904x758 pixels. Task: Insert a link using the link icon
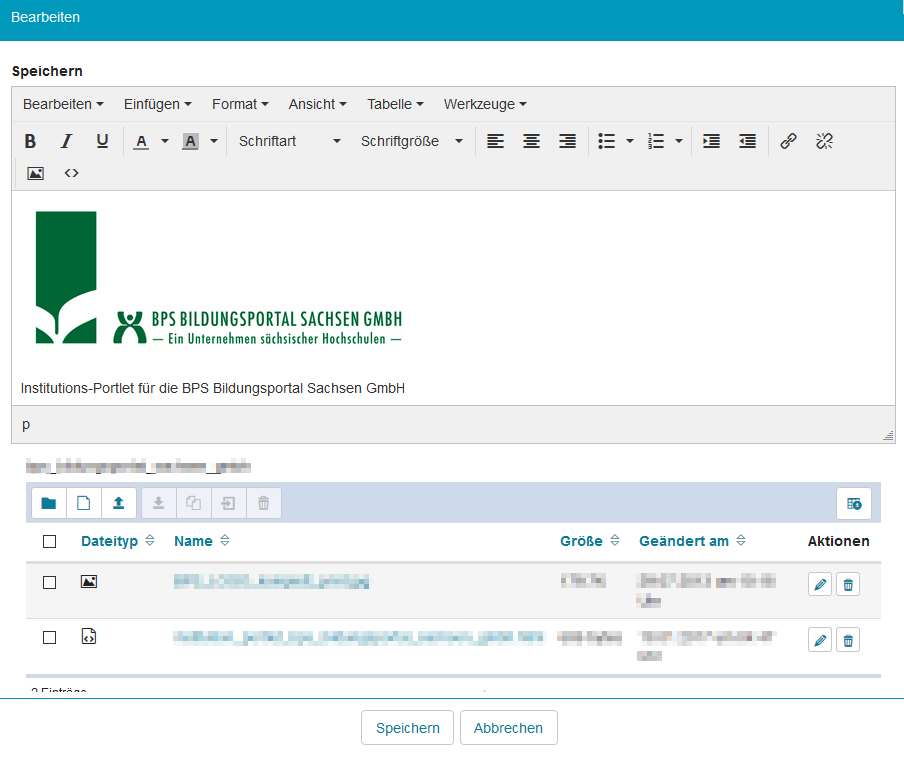pyautogui.click(x=787, y=140)
